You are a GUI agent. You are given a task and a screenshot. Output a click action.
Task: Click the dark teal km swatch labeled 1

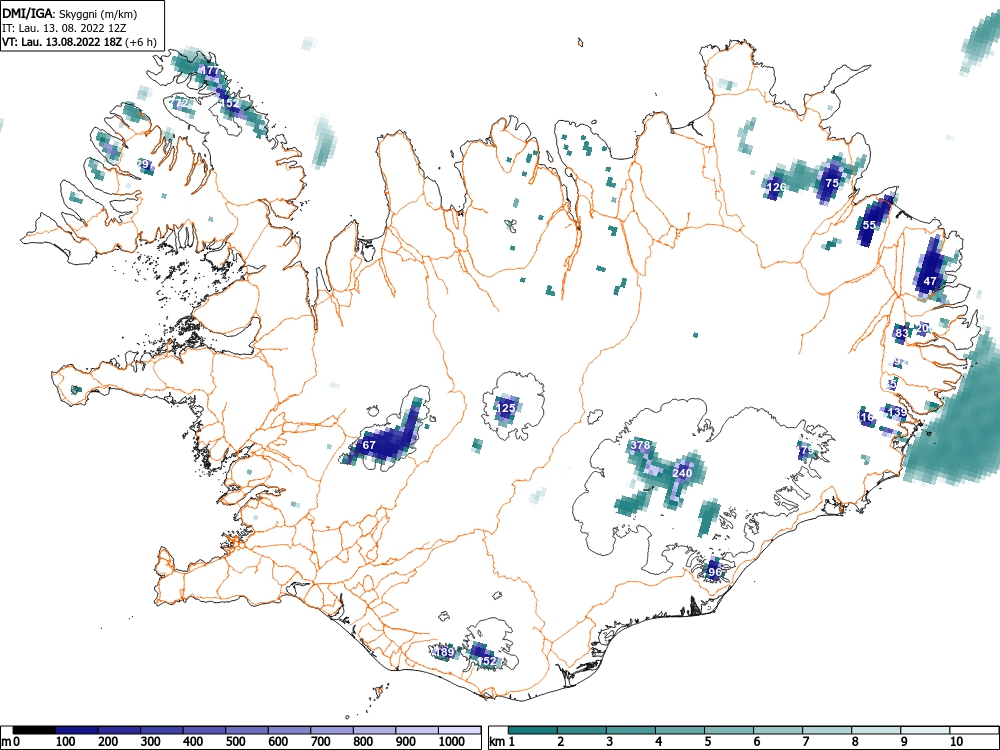533,730
